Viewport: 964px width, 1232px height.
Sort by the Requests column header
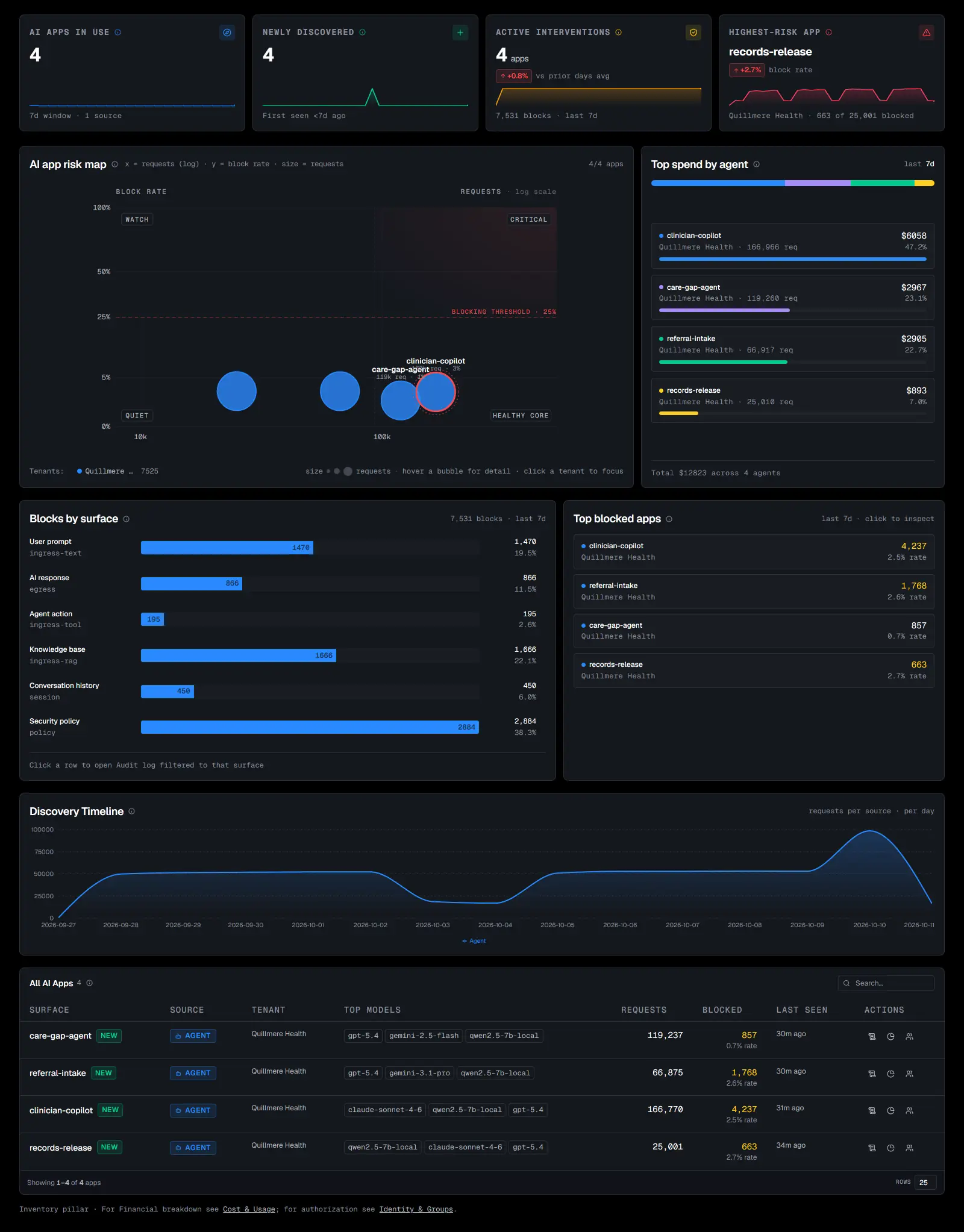(x=643, y=1010)
